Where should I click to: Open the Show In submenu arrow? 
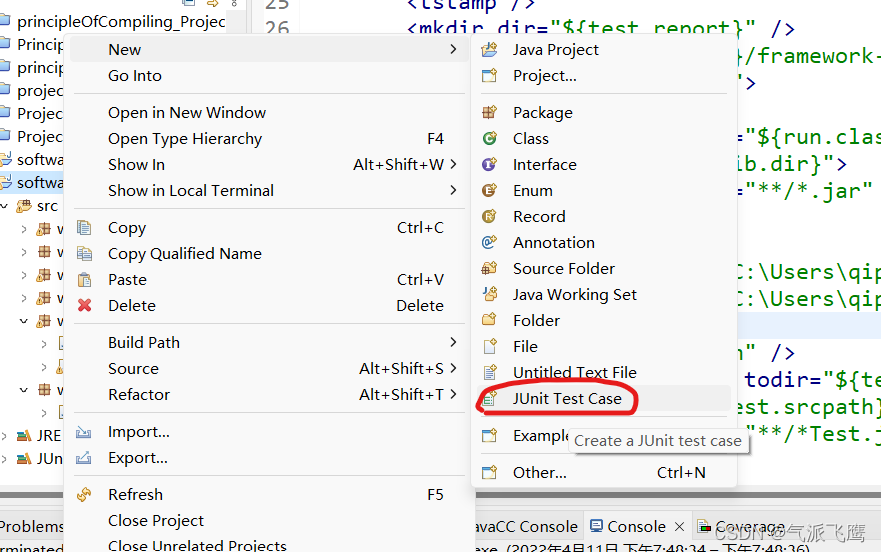point(453,164)
